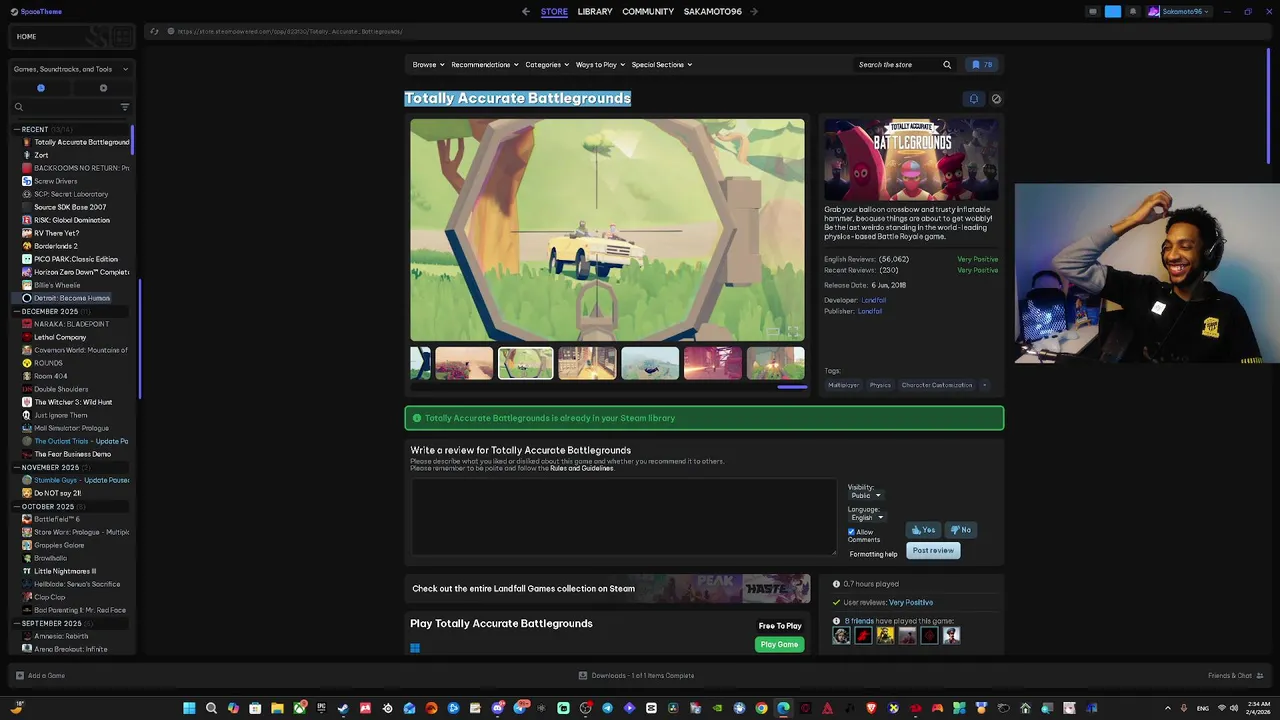Screen dimensions: 1280x720
Task: Expand more tags with plus button
Action: coord(984,385)
